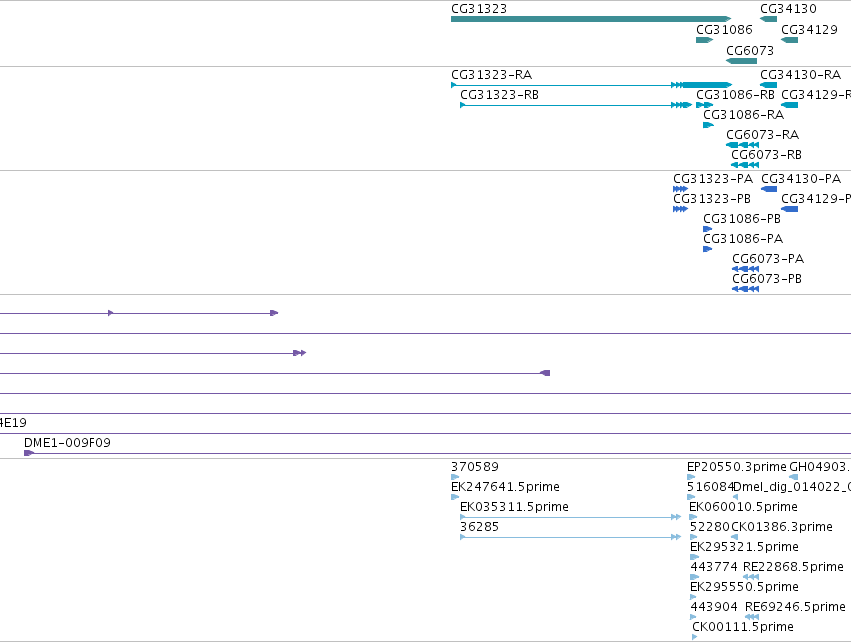This screenshot has height=642, width=851.
Task: Open transcript CG31086-RA label
Action: pos(744,115)
